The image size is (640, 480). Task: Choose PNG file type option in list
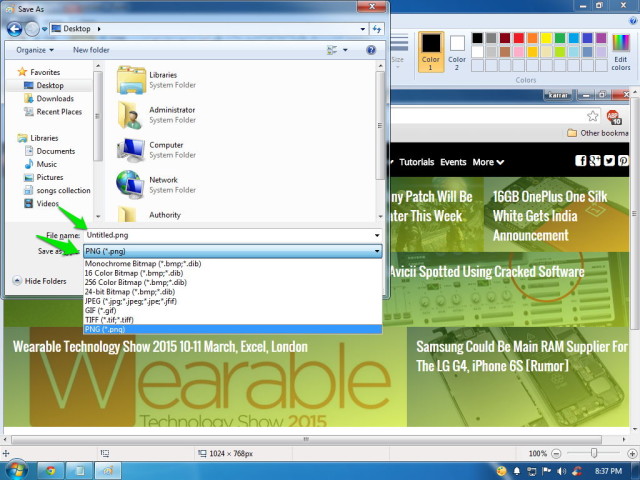(x=233, y=329)
